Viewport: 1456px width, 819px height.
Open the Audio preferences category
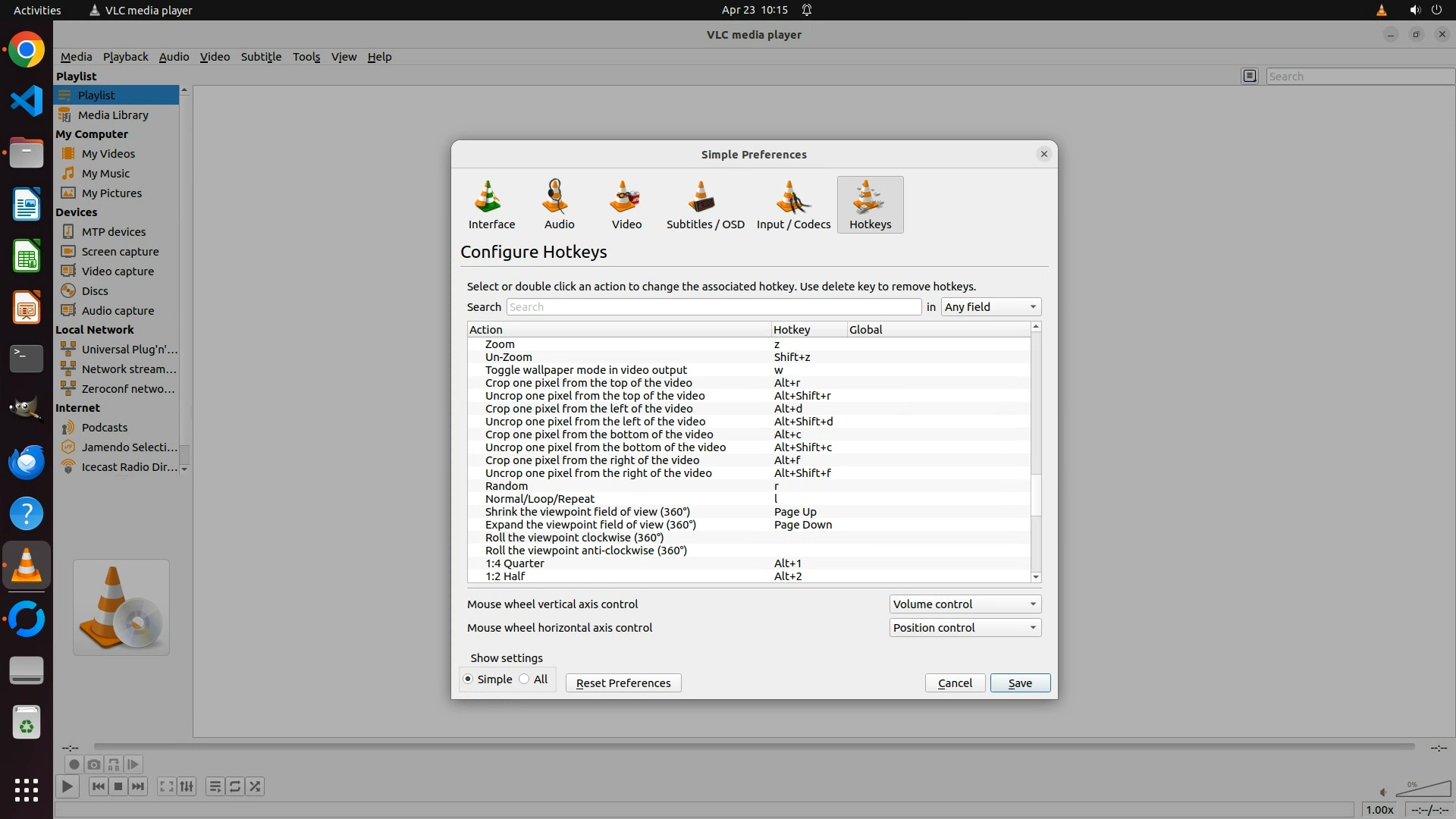(559, 205)
